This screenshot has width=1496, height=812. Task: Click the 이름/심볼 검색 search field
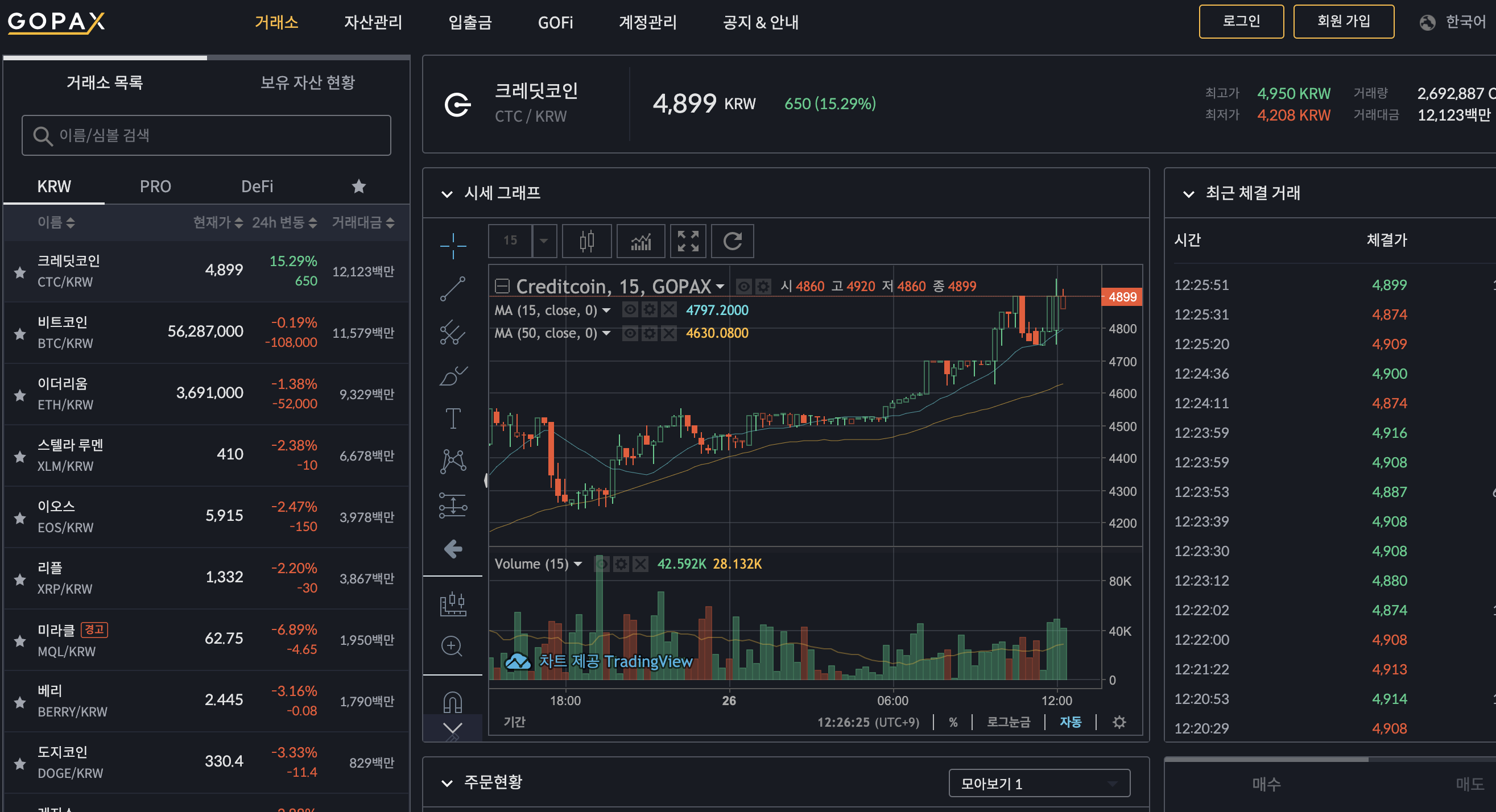[206, 135]
